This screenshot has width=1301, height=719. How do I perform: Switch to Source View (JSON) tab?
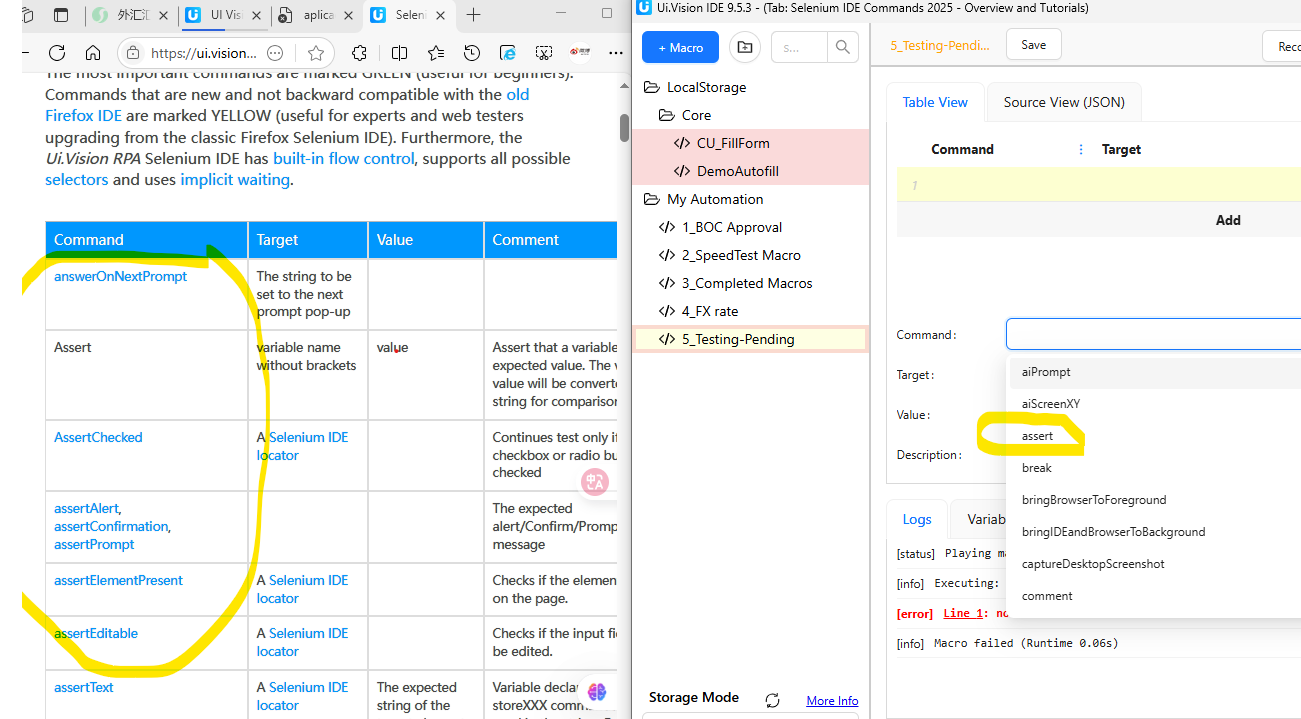tap(1064, 102)
